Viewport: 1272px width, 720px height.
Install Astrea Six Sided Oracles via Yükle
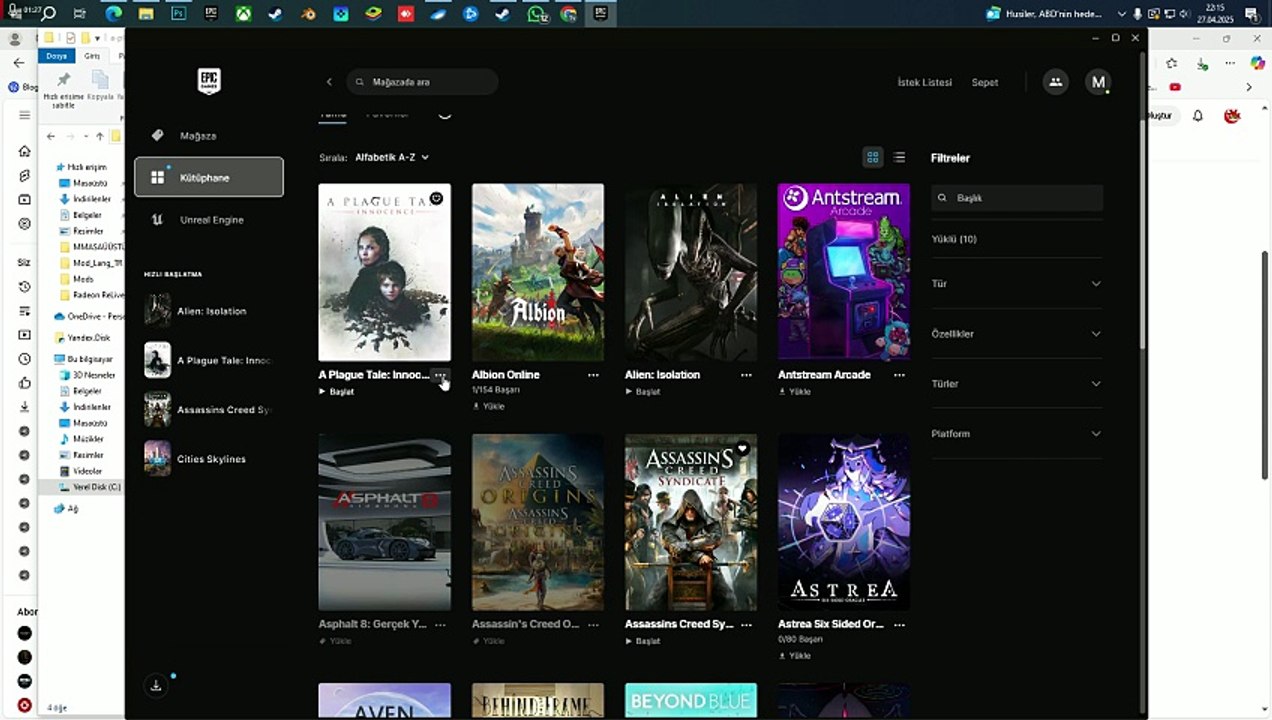(795, 655)
